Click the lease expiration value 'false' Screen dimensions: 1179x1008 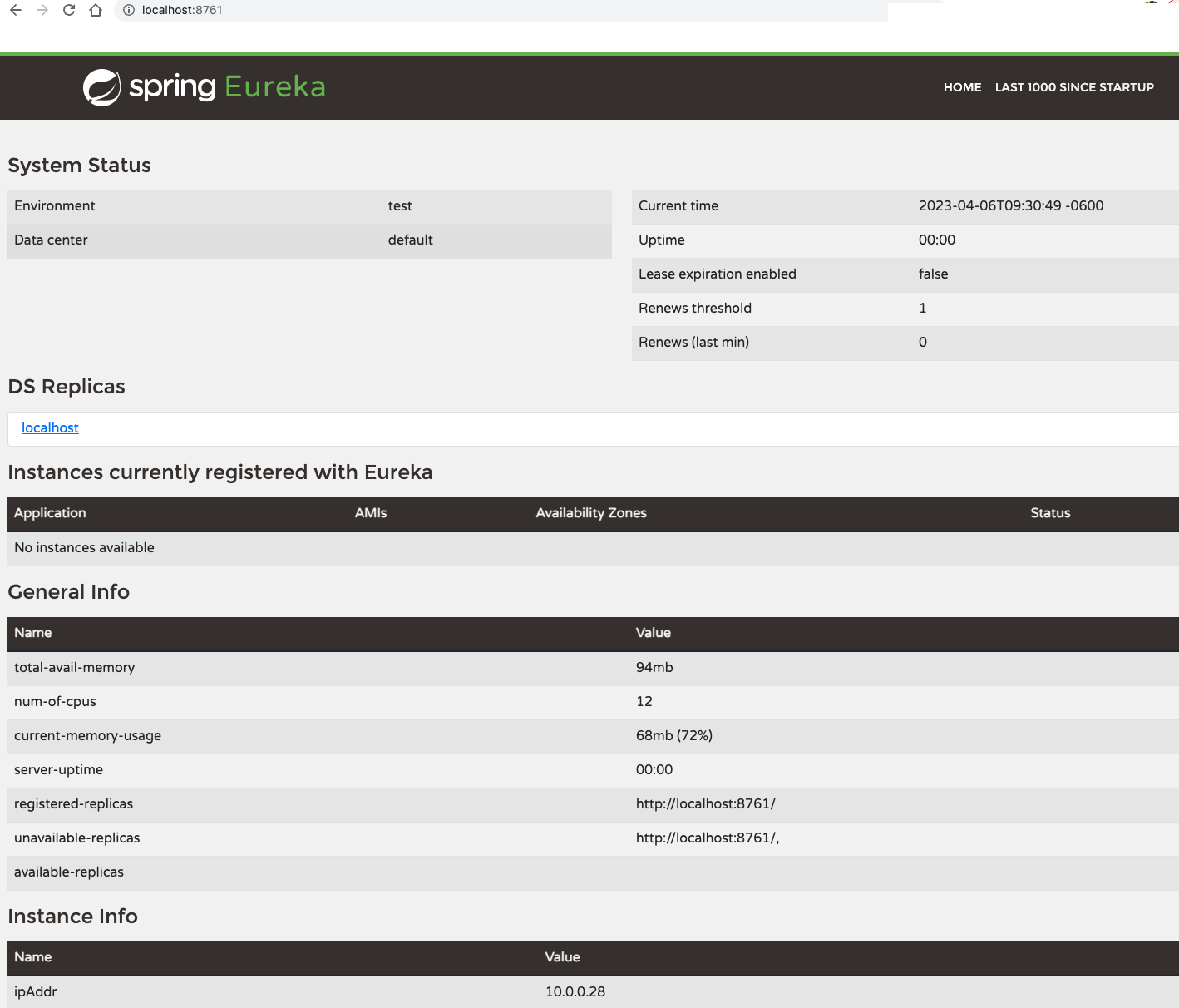933,274
